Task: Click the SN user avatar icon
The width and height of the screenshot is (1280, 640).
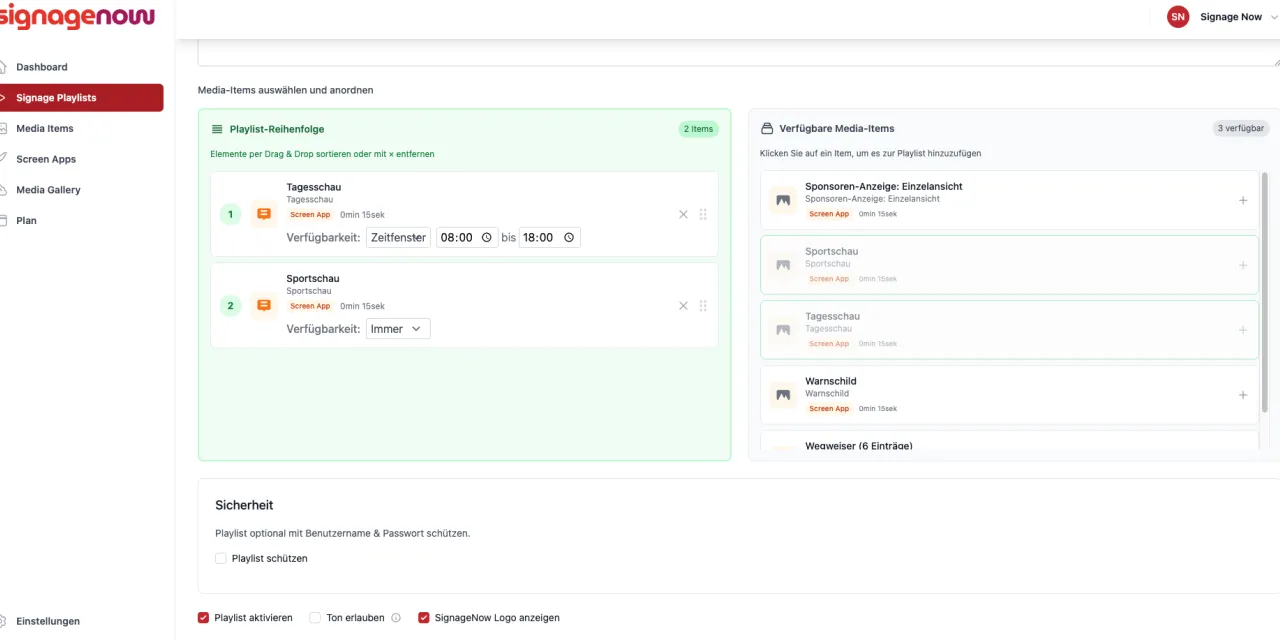Action: (1178, 16)
